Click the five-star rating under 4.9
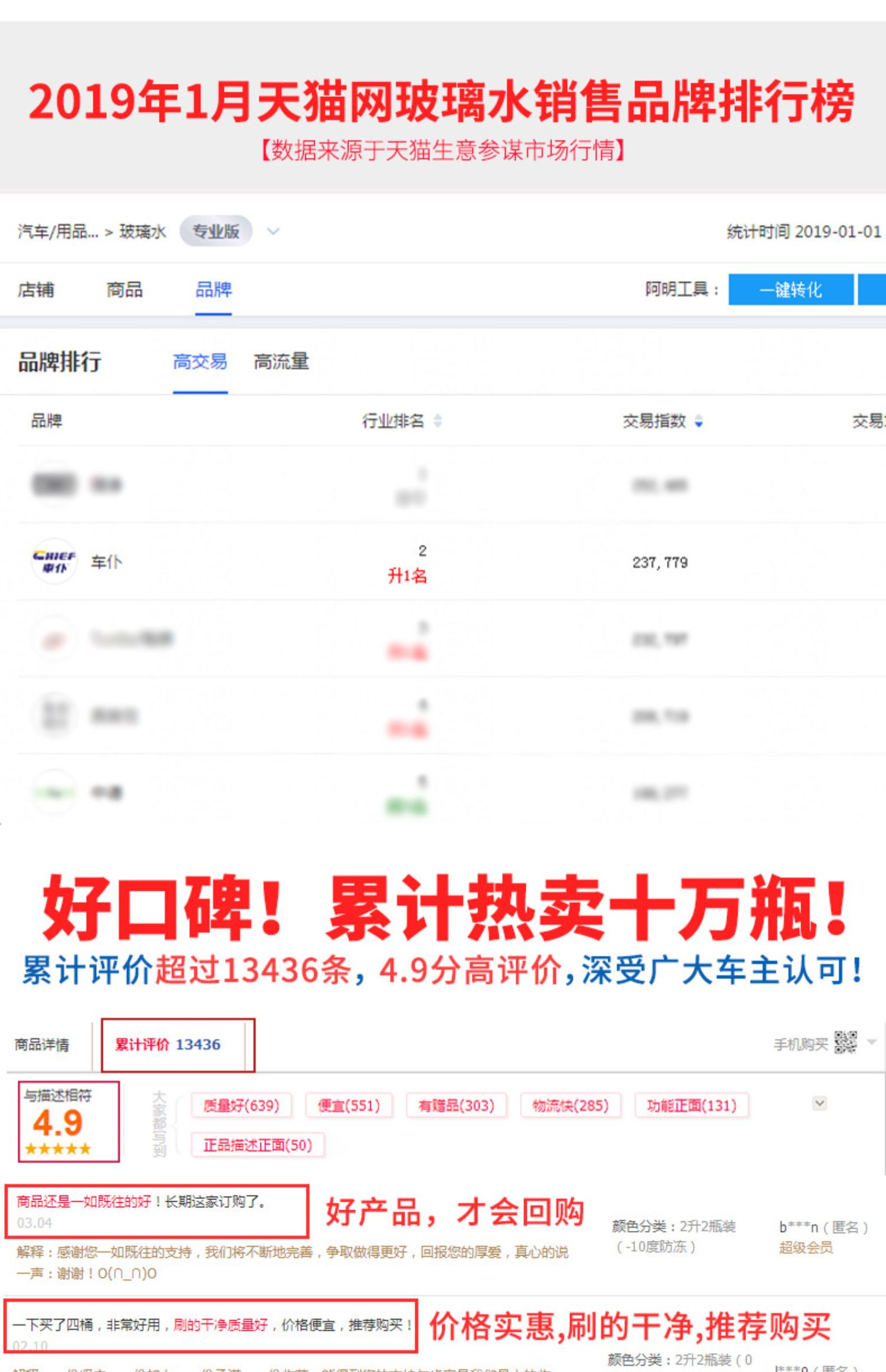 pyautogui.click(x=58, y=1149)
